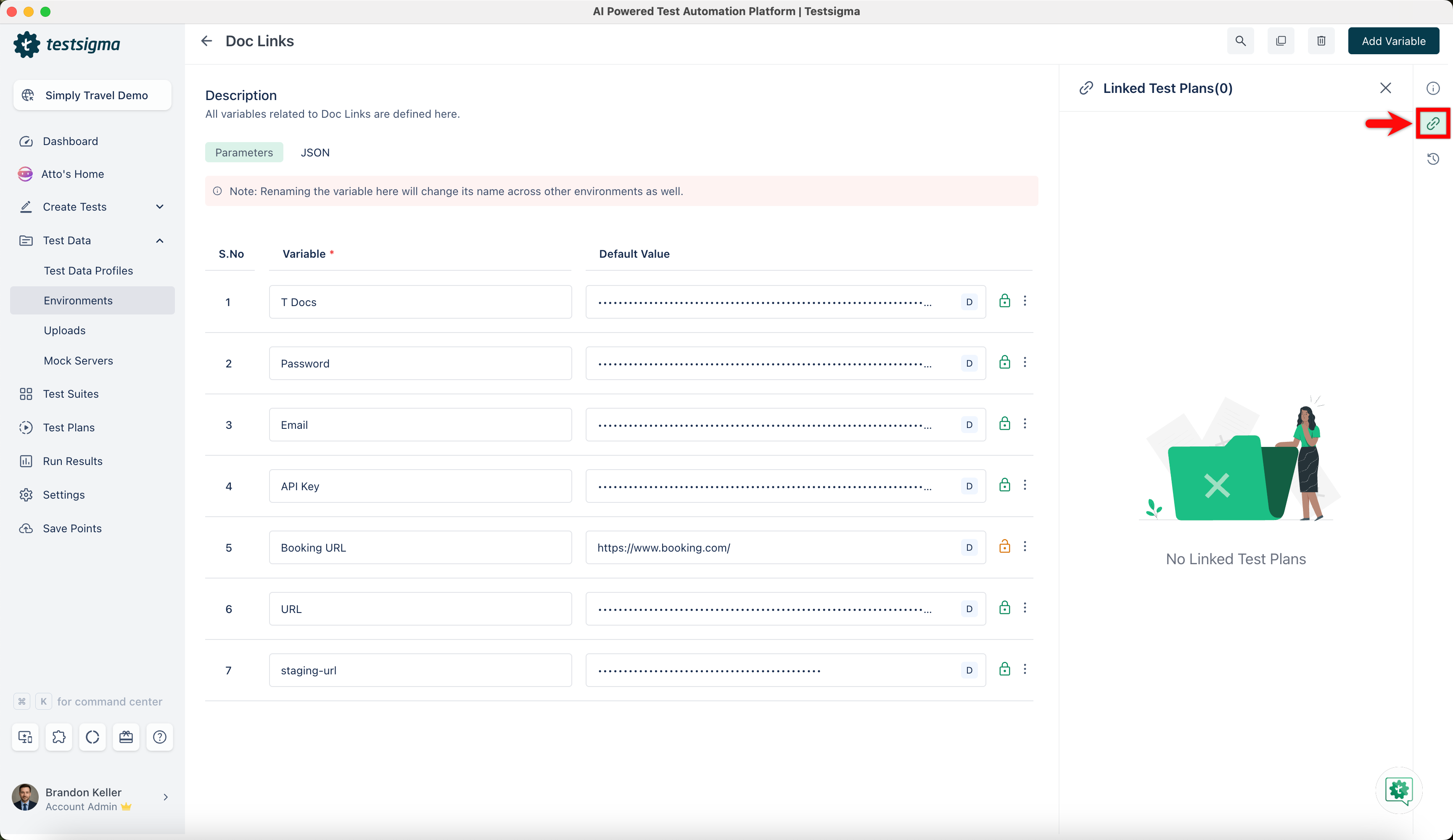The image size is (1453, 840).
Task: Go to Dashboard in sidebar
Action: pyautogui.click(x=70, y=141)
